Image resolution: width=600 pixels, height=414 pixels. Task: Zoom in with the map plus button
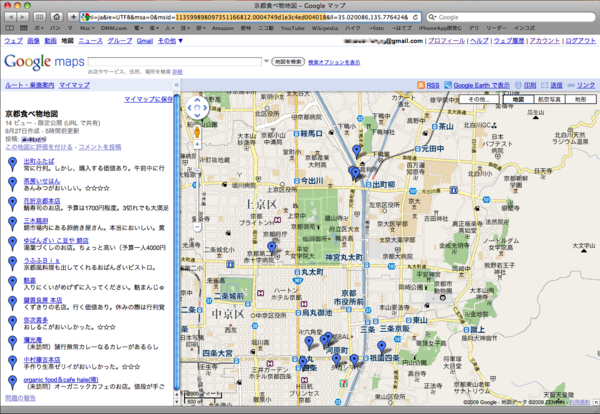pos(197,144)
